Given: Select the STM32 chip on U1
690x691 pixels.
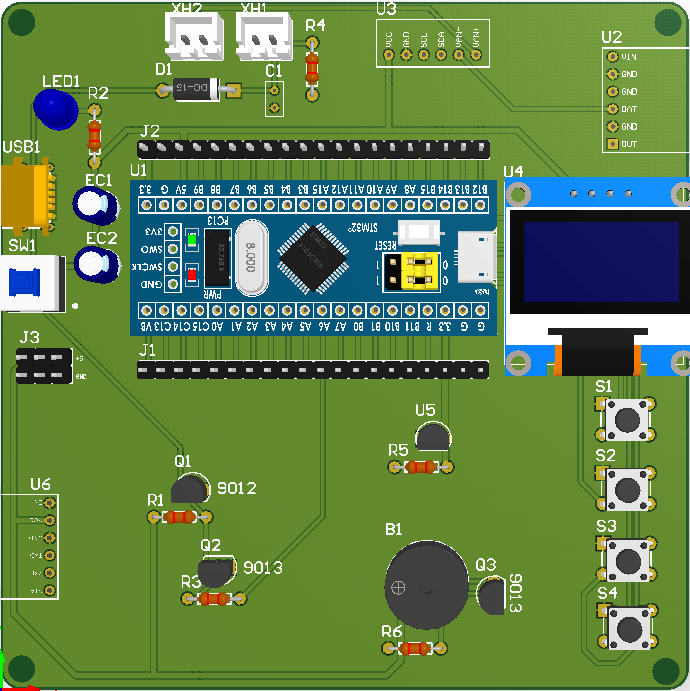Looking at the screenshot, I should [313, 258].
